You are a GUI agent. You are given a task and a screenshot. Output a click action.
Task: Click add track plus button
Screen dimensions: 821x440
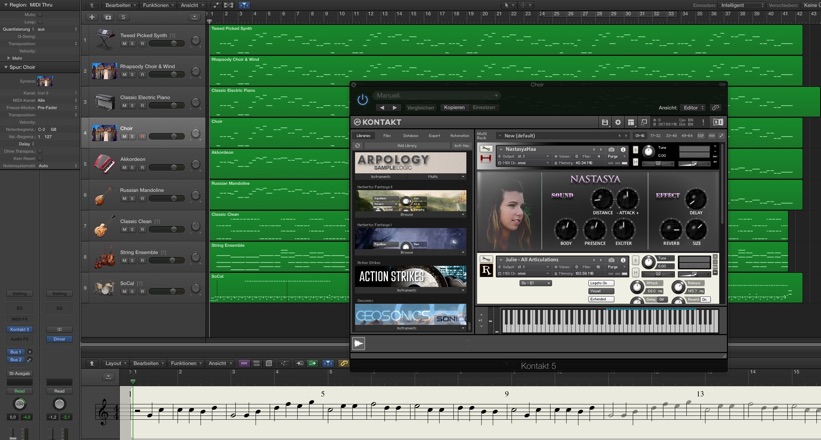click(x=92, y=17)
